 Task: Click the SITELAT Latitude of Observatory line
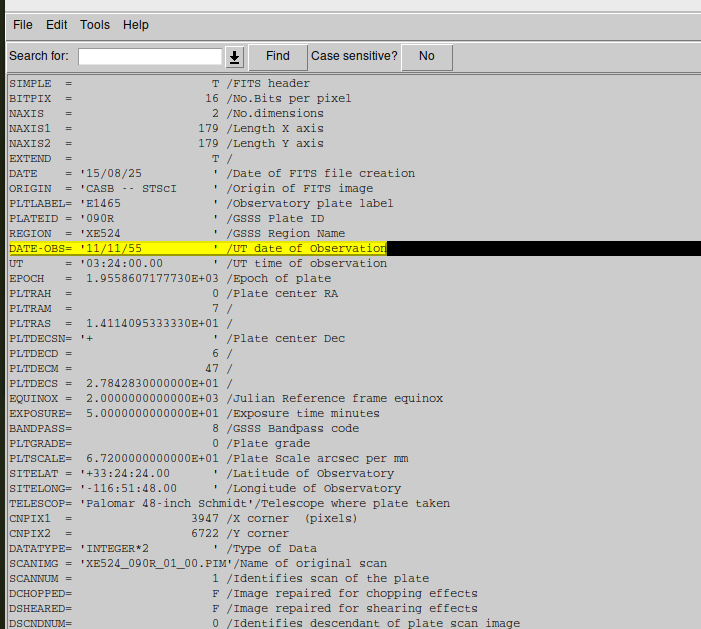201,473
